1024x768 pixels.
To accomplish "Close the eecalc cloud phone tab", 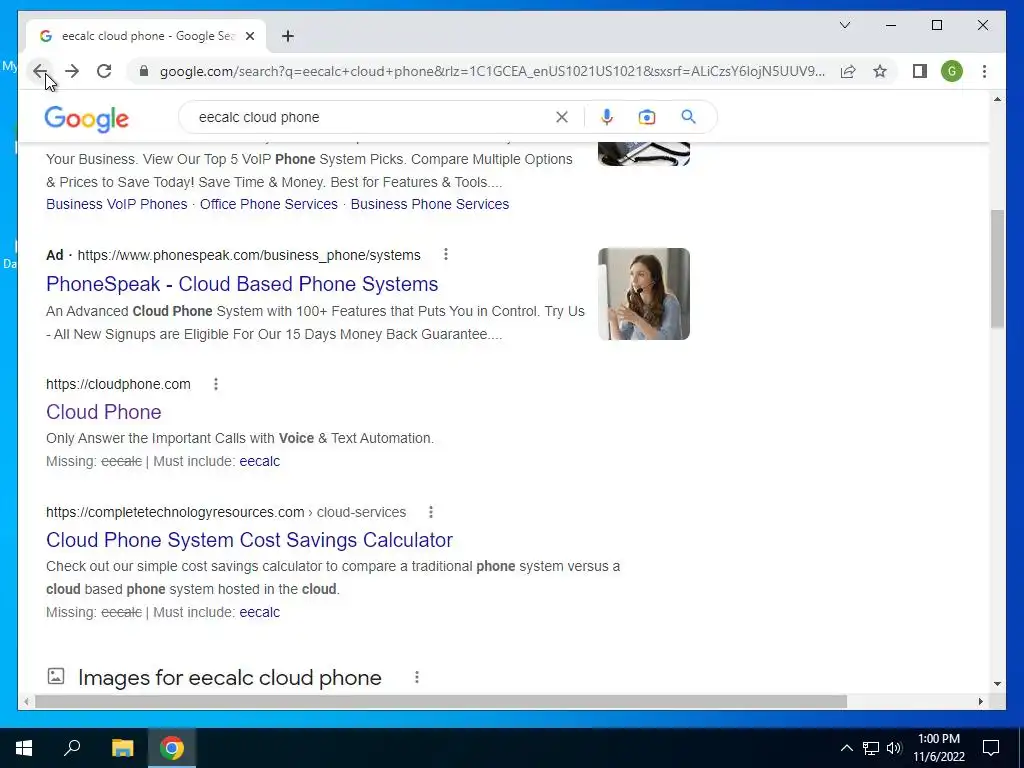I will pyautogui.click(x=249, y=37).
